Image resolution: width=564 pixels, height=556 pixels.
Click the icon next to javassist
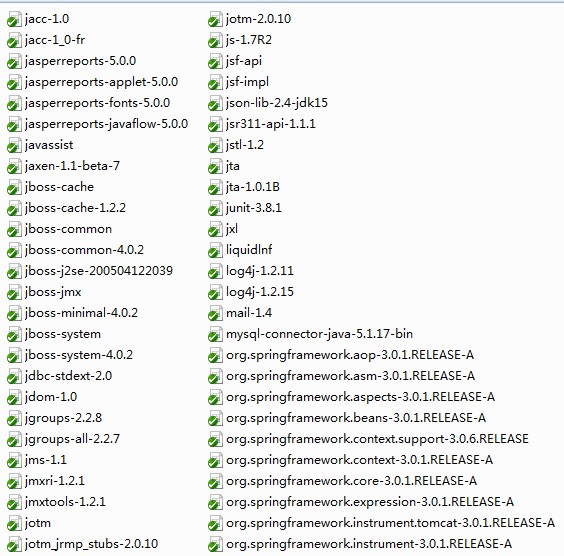[14, 145]
